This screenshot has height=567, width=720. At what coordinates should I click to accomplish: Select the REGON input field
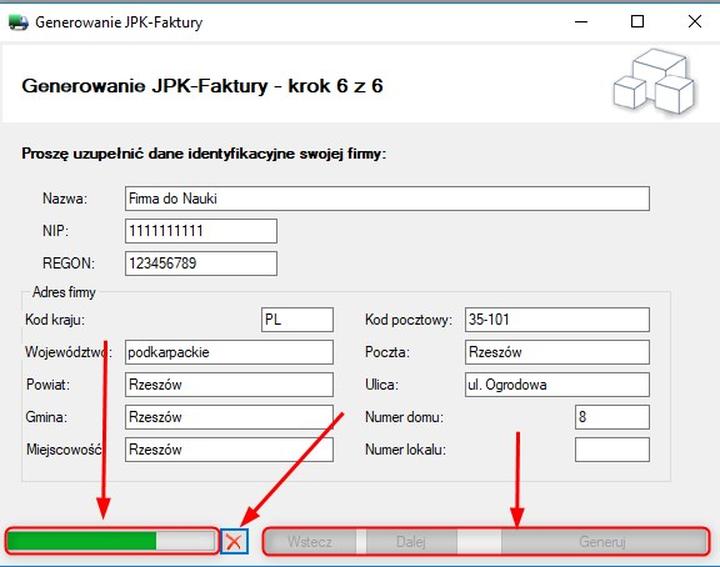(x=200, y=264)
